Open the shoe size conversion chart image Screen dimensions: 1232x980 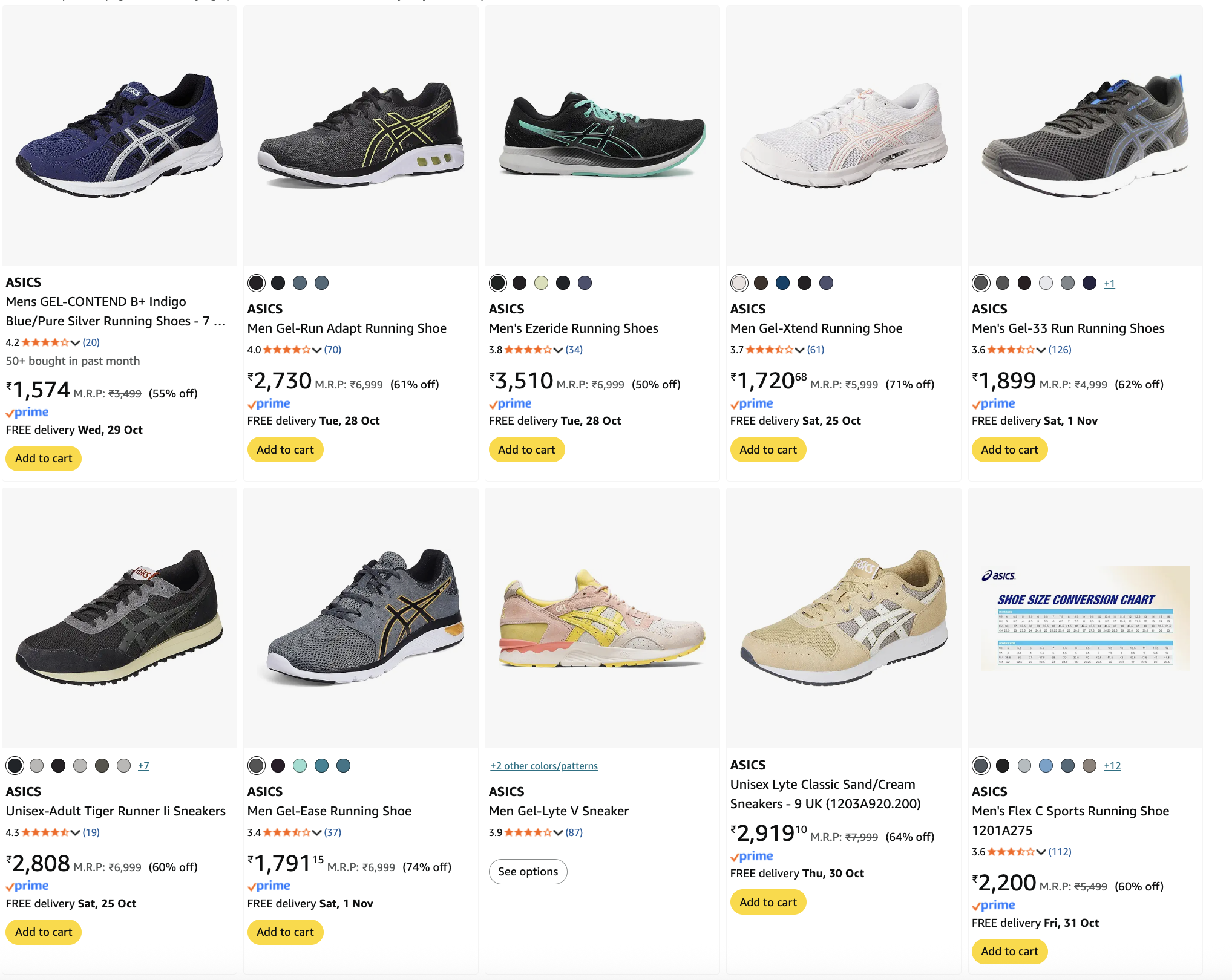pyautogui.click(x=1085, y=617)
